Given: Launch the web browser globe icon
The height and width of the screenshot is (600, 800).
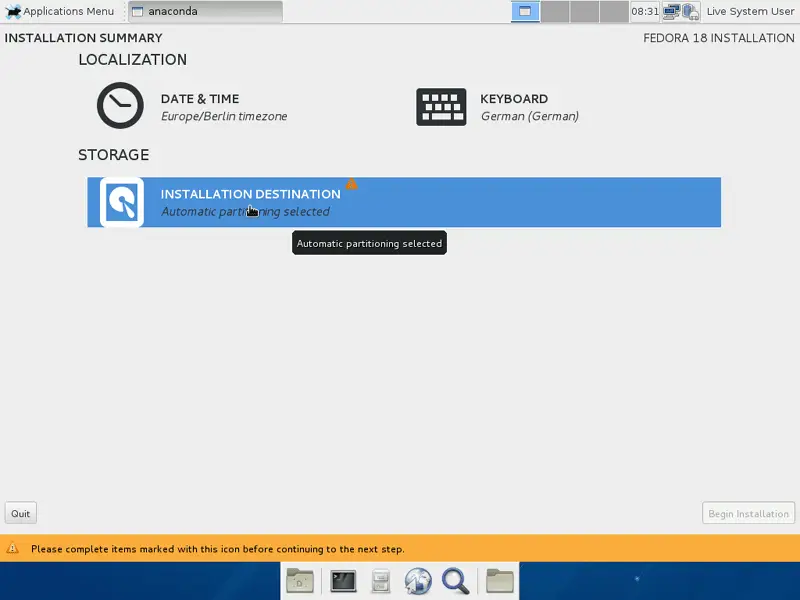Looking at the screenshot, I should point(418,581).
